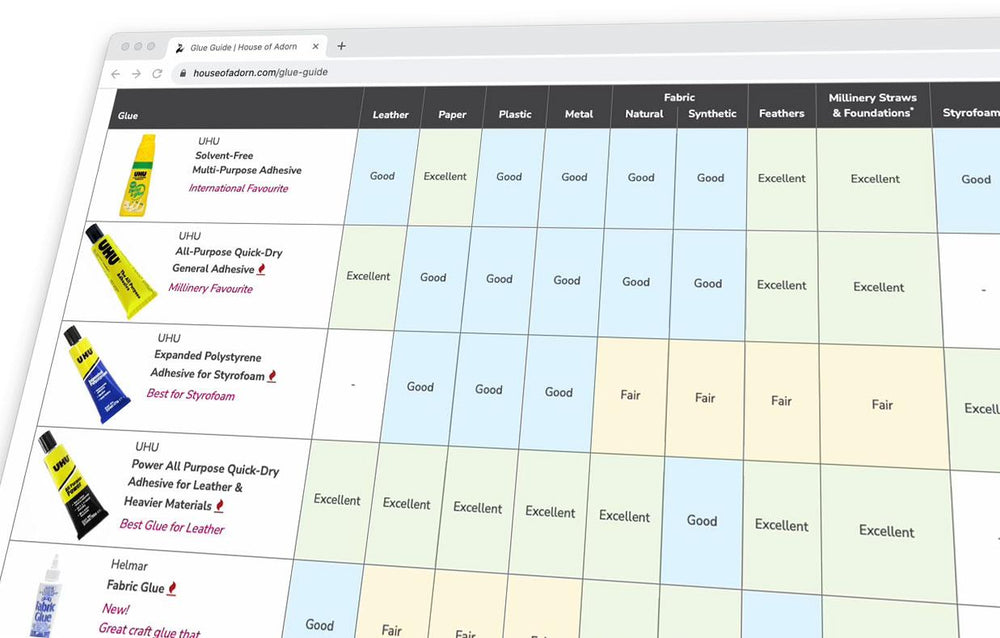Click the Styrofoam column header

click(x=971, y=112)
